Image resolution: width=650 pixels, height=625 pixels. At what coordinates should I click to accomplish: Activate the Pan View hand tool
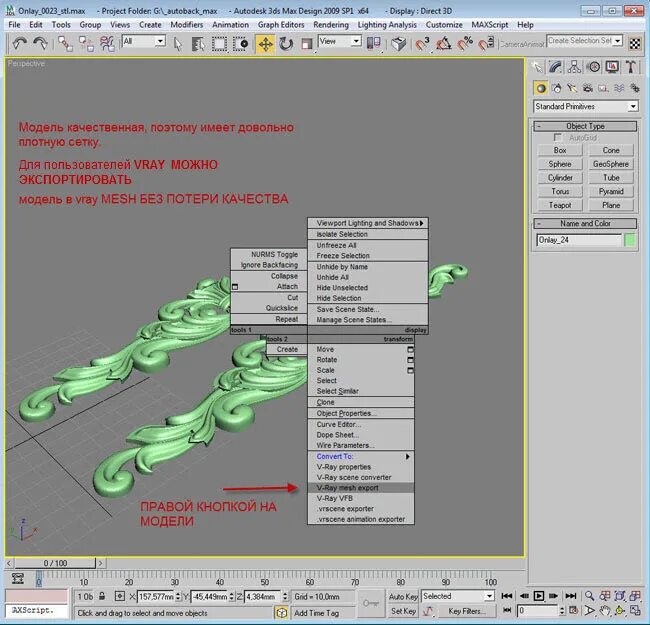[604, 610]
